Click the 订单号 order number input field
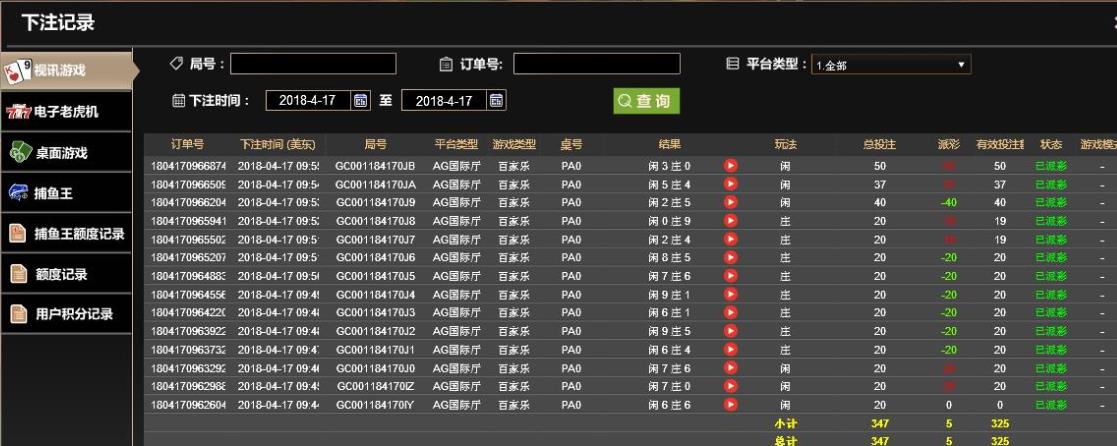 (x=596, y=65)
